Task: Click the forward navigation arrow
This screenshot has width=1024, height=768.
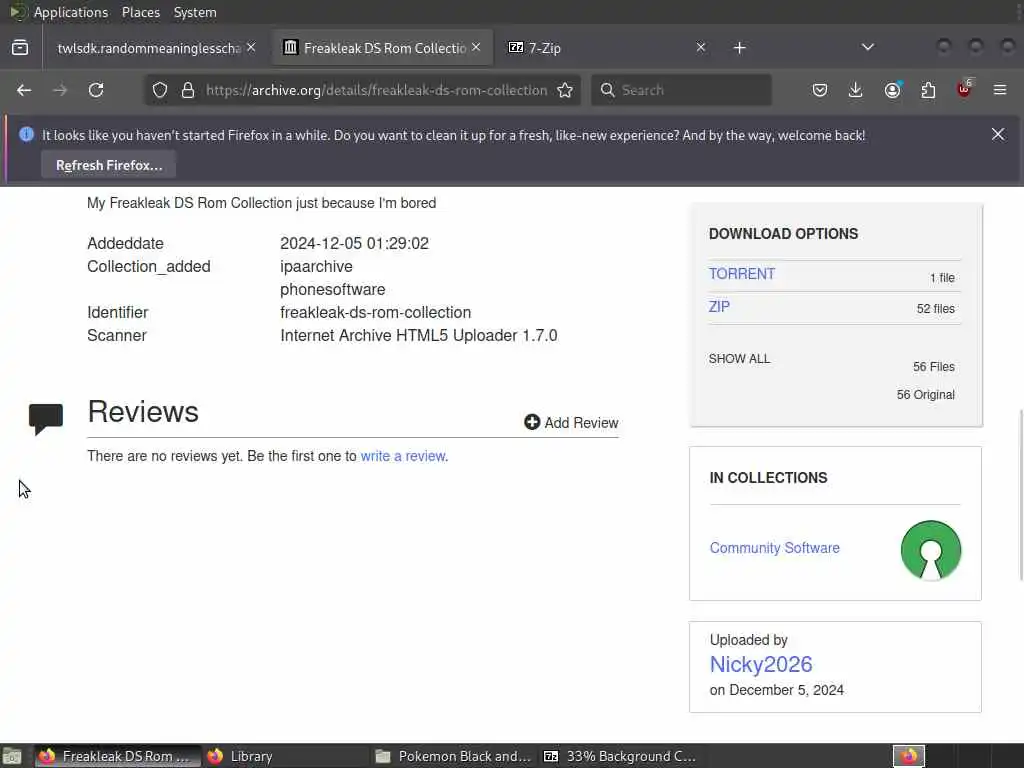Action: click(60, 90)
